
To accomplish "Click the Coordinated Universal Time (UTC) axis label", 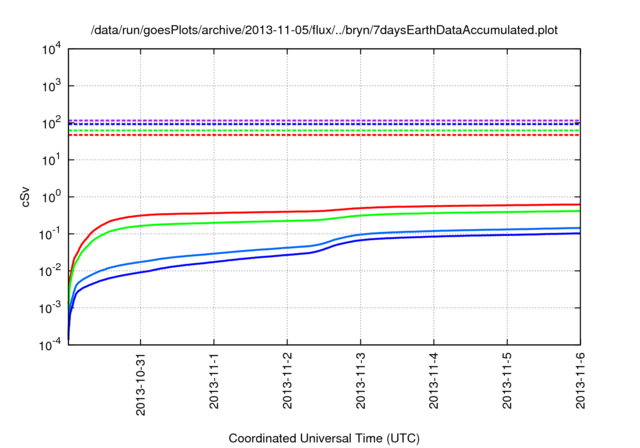I will 324,438.
